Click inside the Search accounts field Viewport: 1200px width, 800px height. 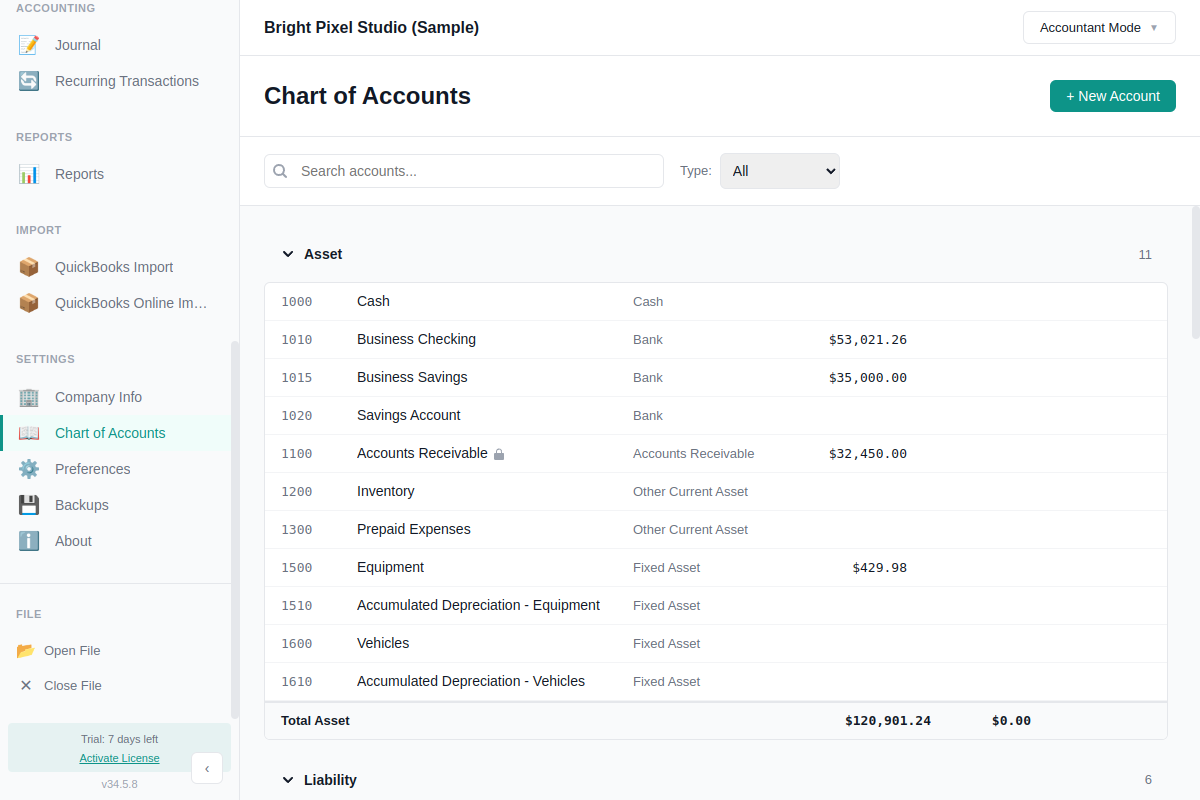(x=463, y=171)
